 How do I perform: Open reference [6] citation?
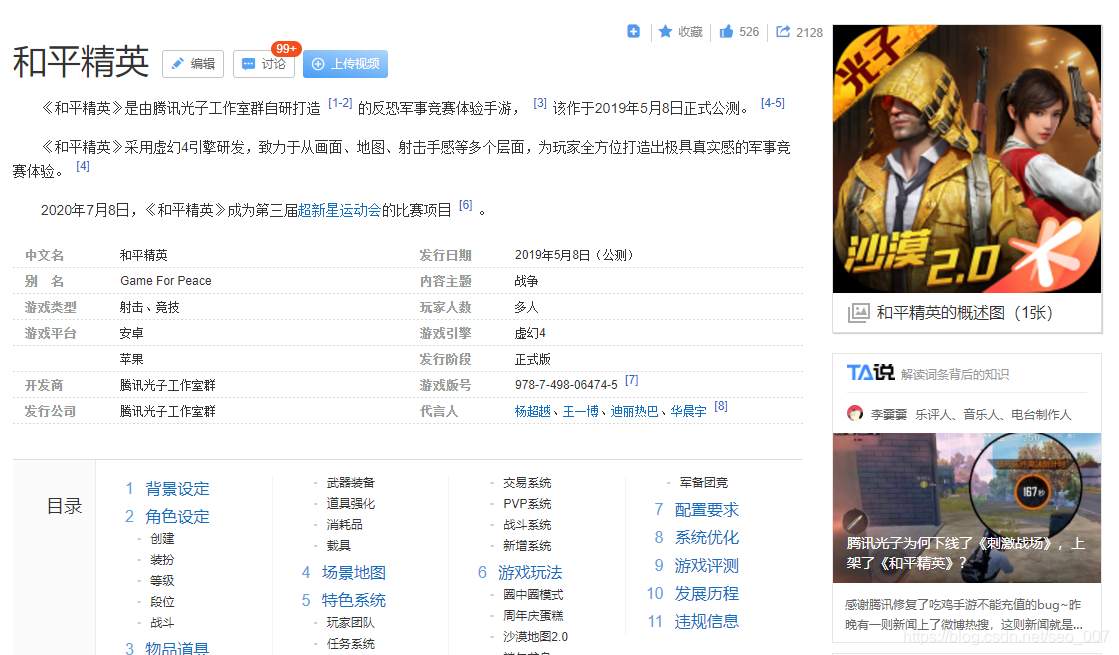465,205
